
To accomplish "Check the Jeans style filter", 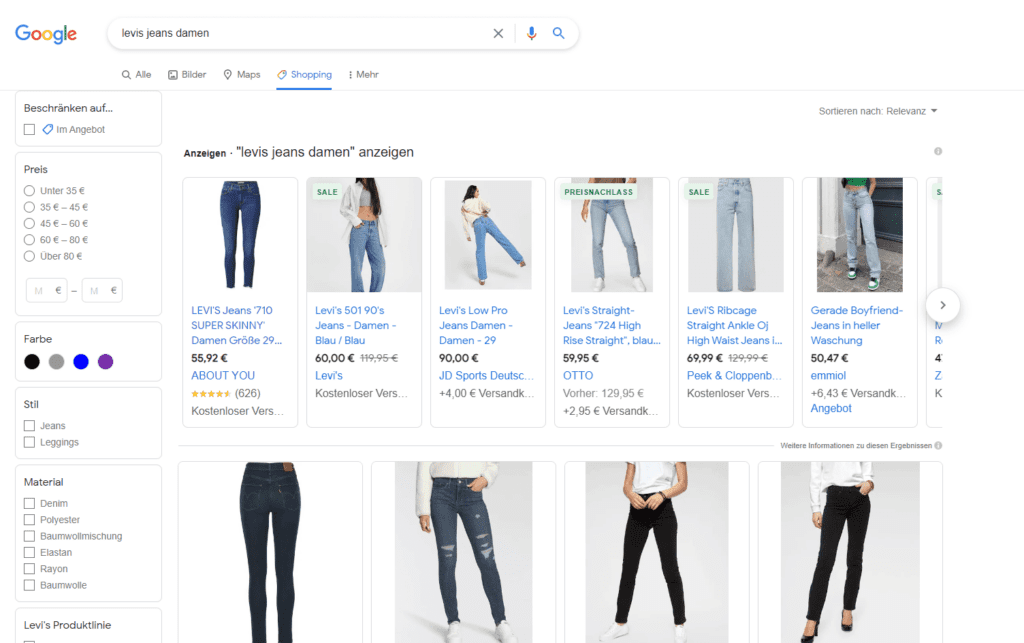I will click(29, 426).
